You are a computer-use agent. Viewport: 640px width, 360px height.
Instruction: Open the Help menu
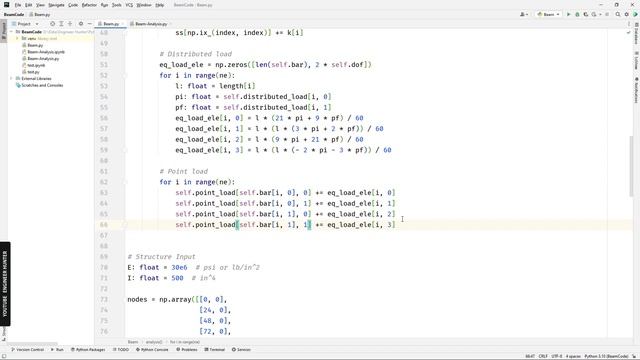point(160,5)
